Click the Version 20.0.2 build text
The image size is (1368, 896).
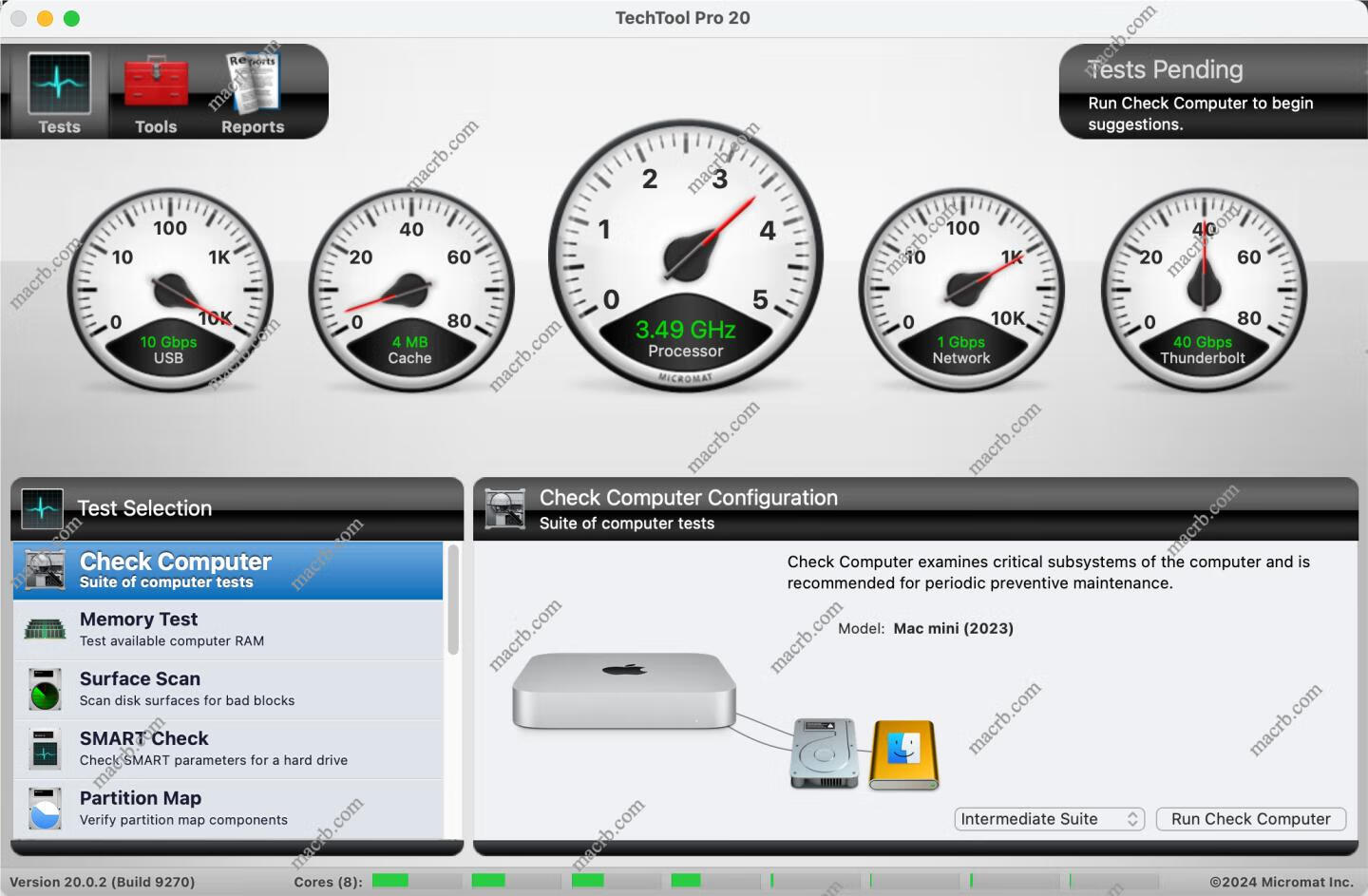[x=103, y=882]
